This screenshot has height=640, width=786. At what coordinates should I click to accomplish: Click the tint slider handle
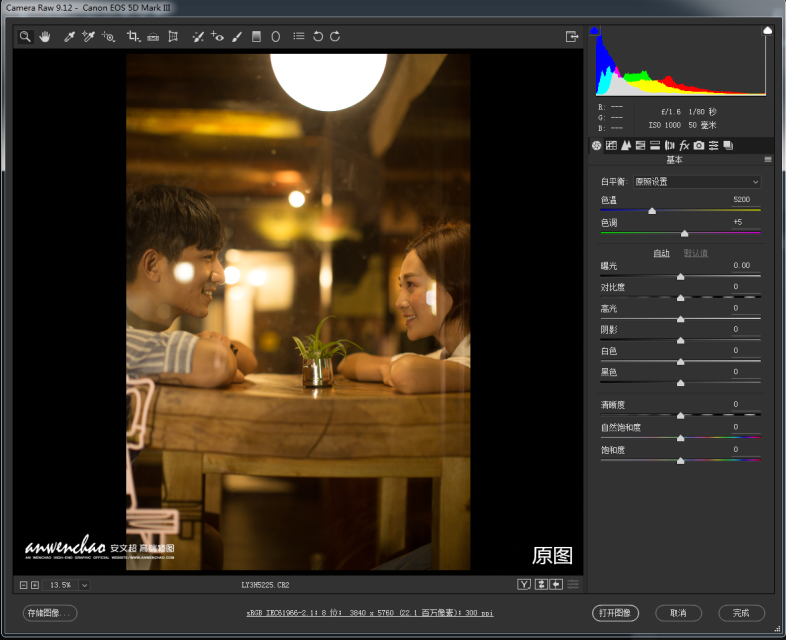coord(684,234)
